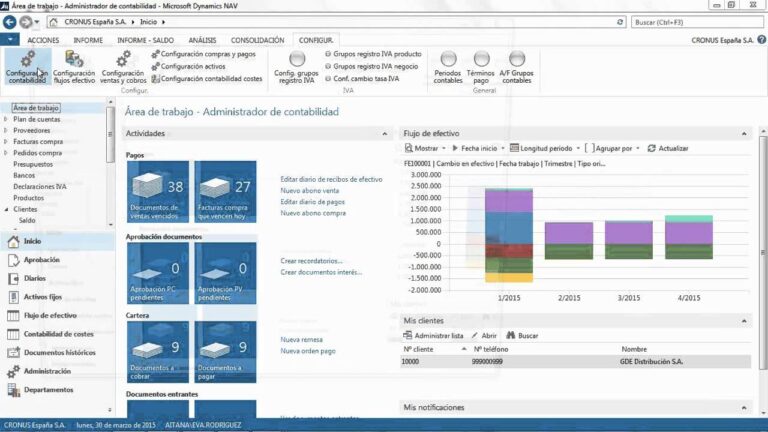Click Nueva orden pago link

tap(308, 351)
